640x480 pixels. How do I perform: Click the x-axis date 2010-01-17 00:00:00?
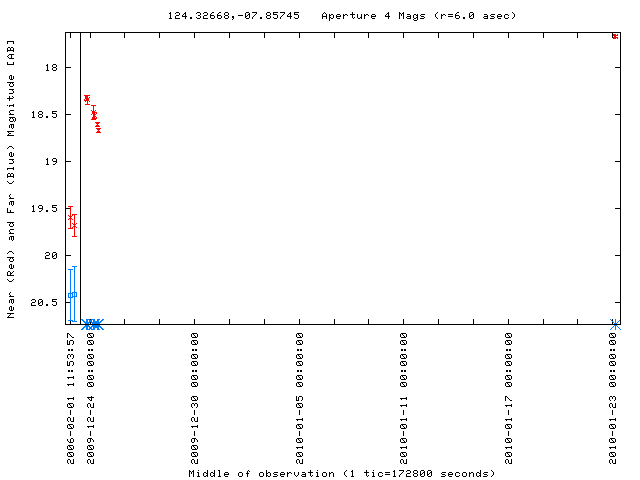click(x=509, y=398)
